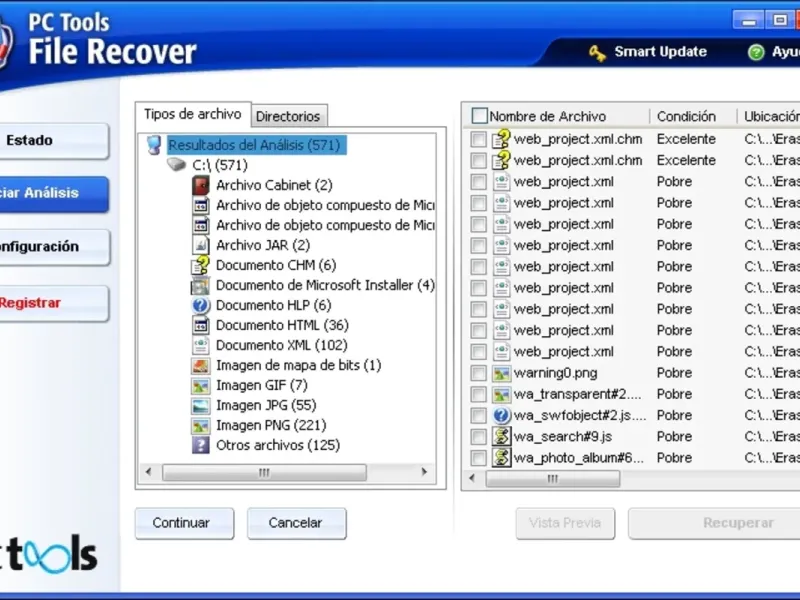Click the Documento HTML icon in the tree

pyautogui.click(x=201, y=326)
